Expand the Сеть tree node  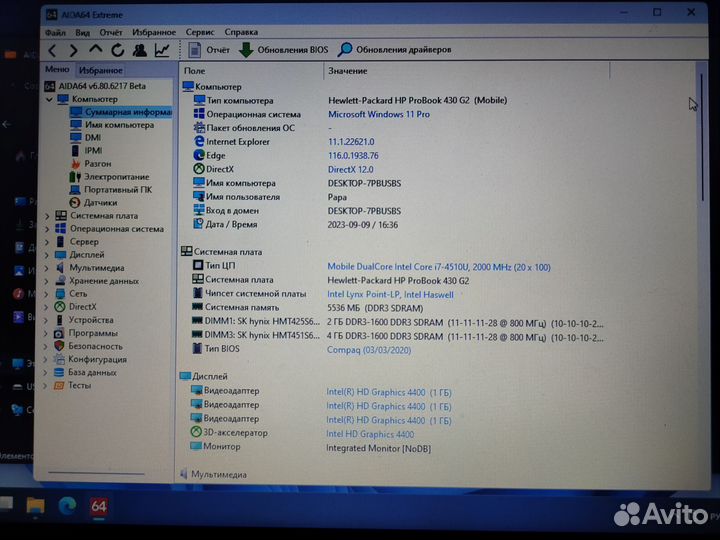click(46, 294)
